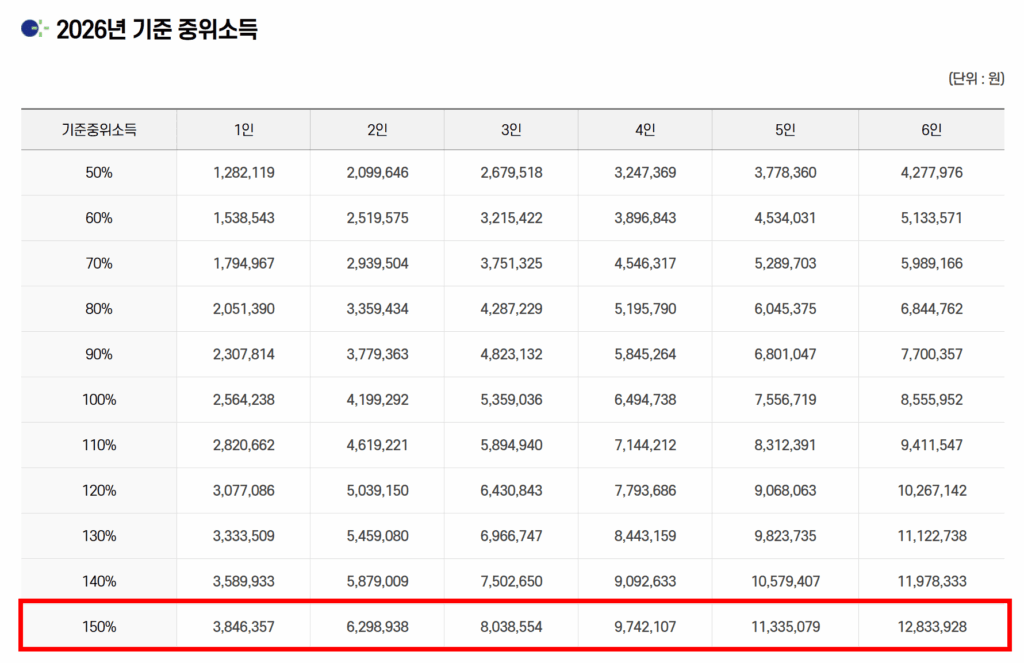The image size is (1024, 663).
Task: Click the cell 3,846,357
Action: tap(244, 626)
